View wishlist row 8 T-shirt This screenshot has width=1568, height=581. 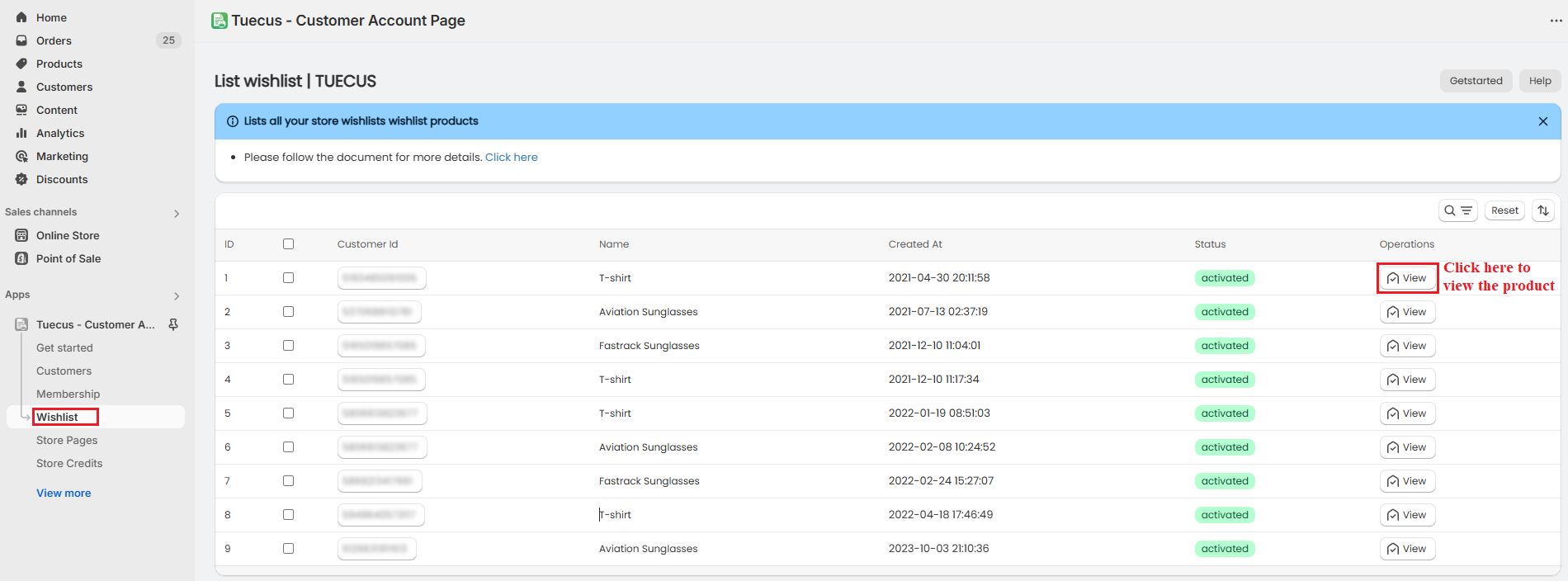1407,515
